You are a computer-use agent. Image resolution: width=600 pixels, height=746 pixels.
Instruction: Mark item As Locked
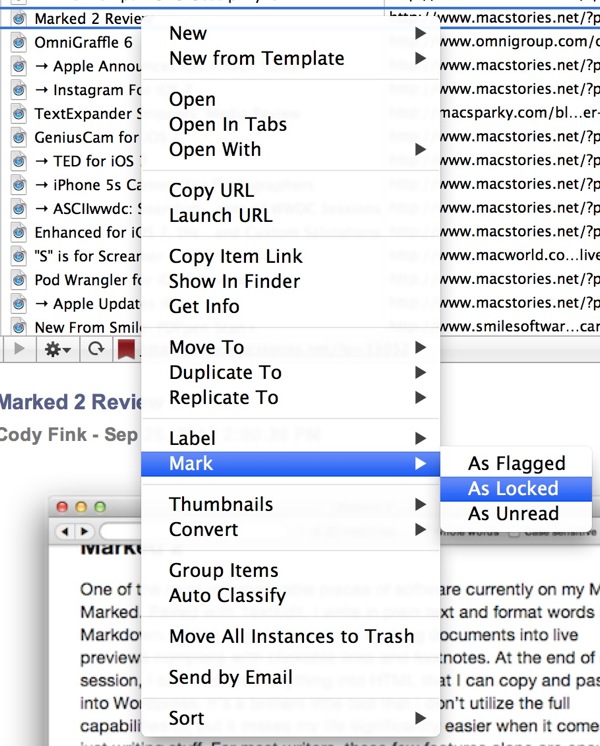click(x=516, y=489)
